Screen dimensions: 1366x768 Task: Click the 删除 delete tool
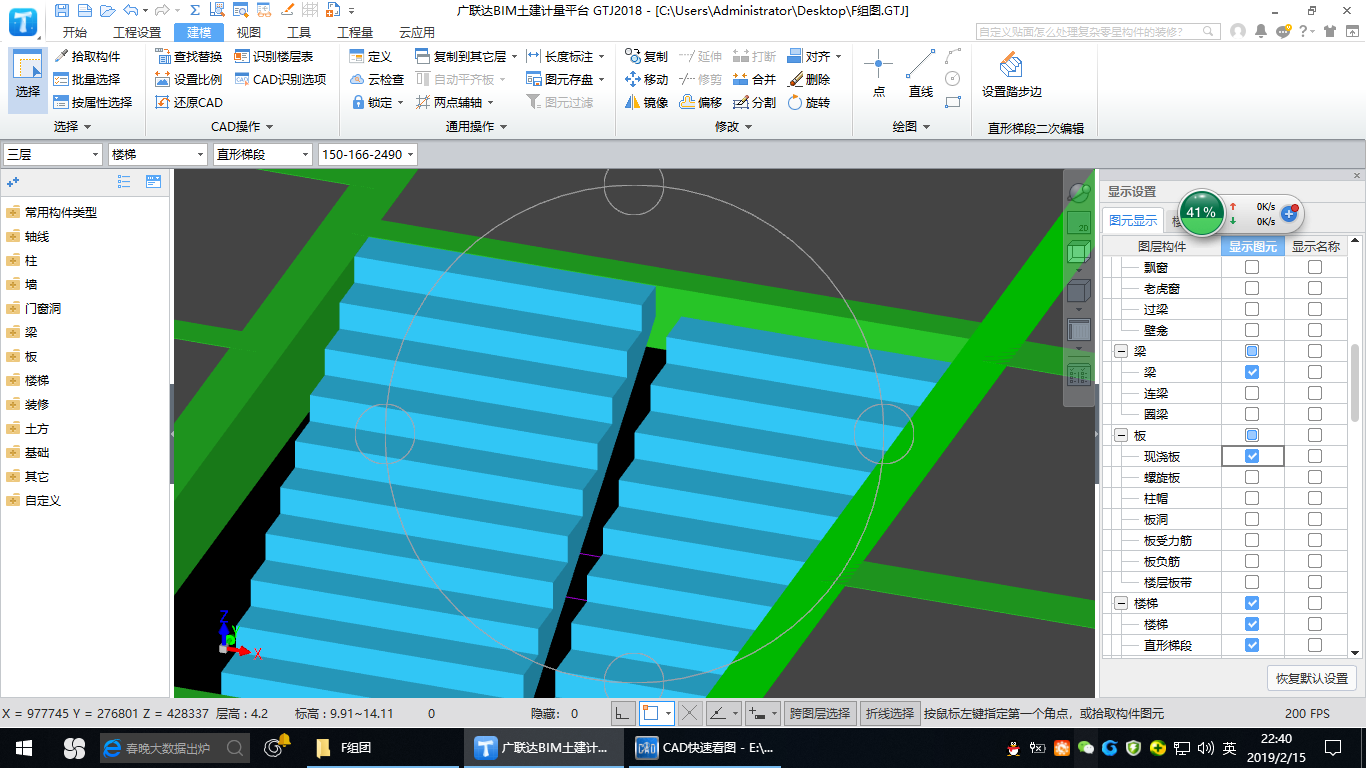pos(808,79)
